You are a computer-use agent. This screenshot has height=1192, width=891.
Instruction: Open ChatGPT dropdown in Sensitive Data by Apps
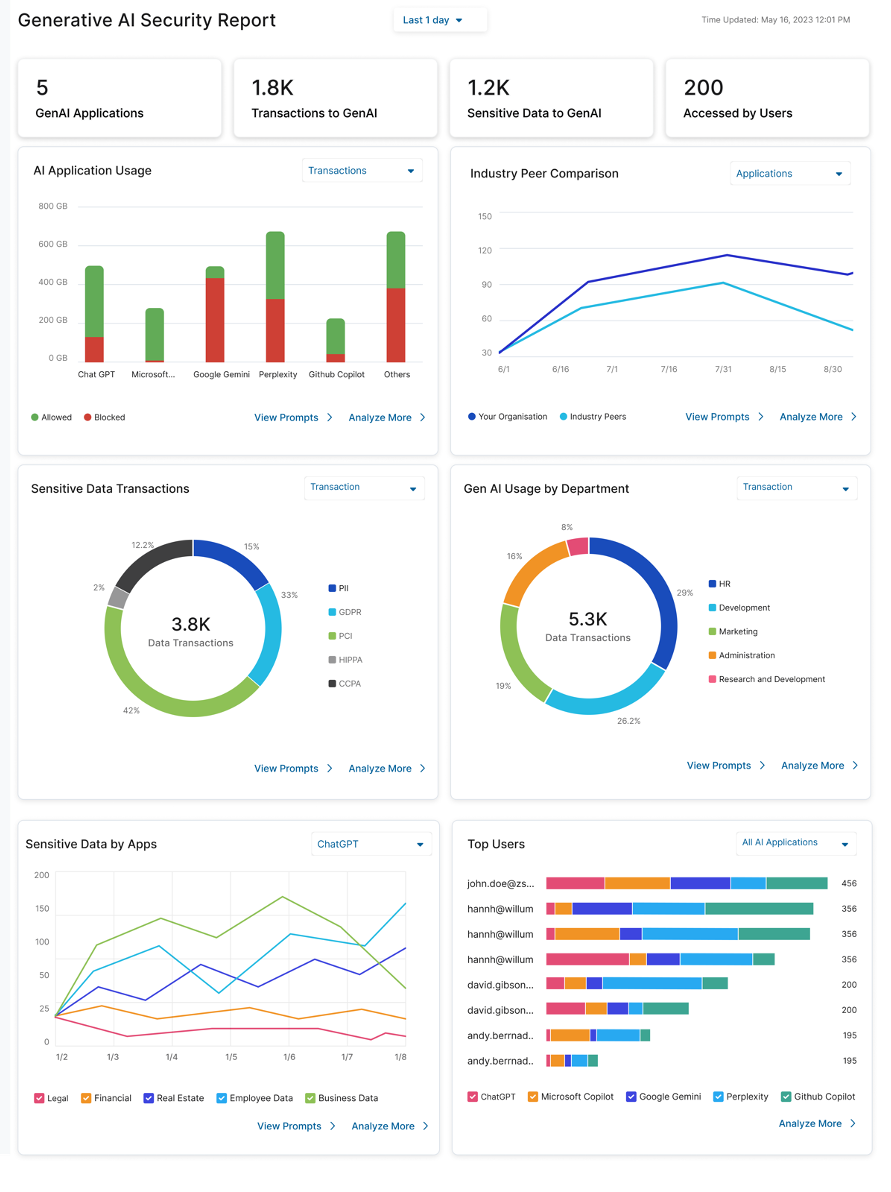[x=371, y=844]
